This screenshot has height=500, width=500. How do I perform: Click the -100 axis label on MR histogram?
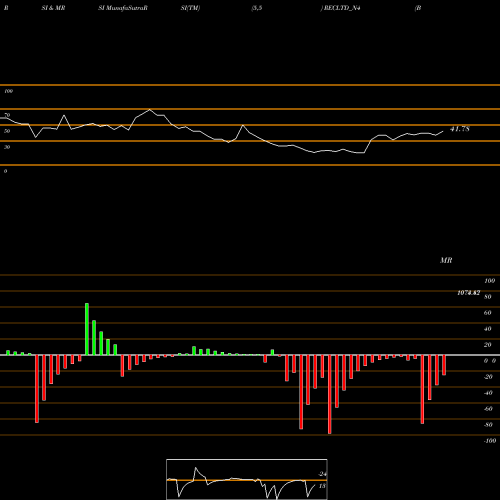tap(490, 441)
